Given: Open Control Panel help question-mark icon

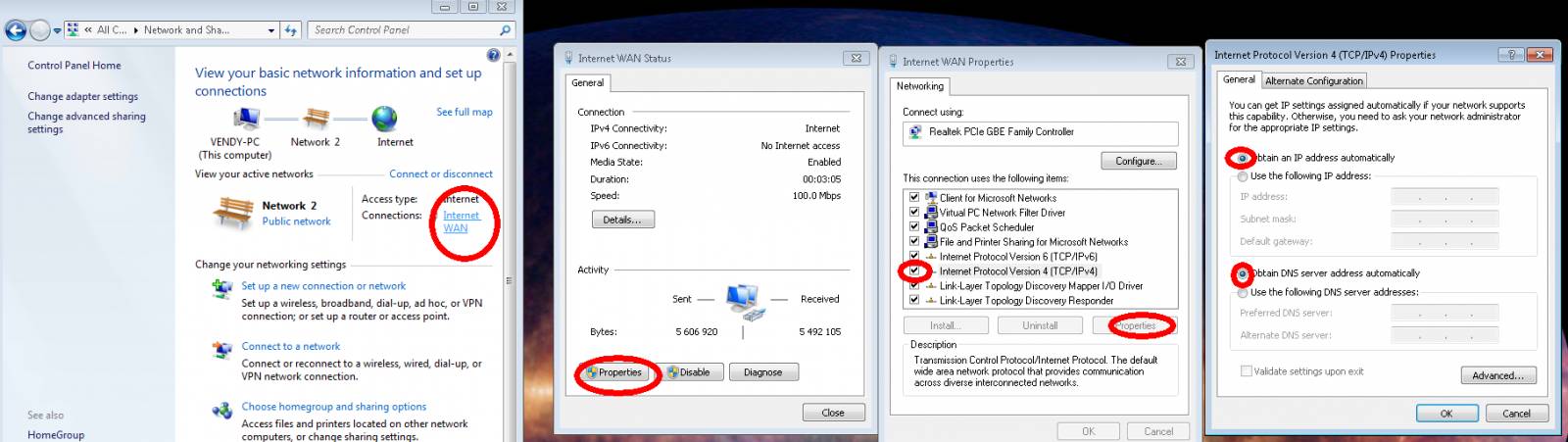Looking at the screenshot, I should [x=493, y=55].
